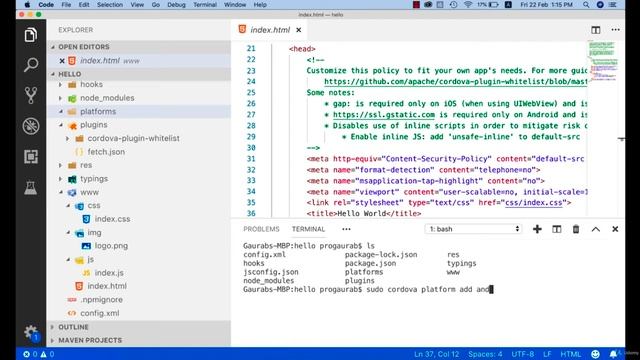Close the index.html editor tab

299,30
